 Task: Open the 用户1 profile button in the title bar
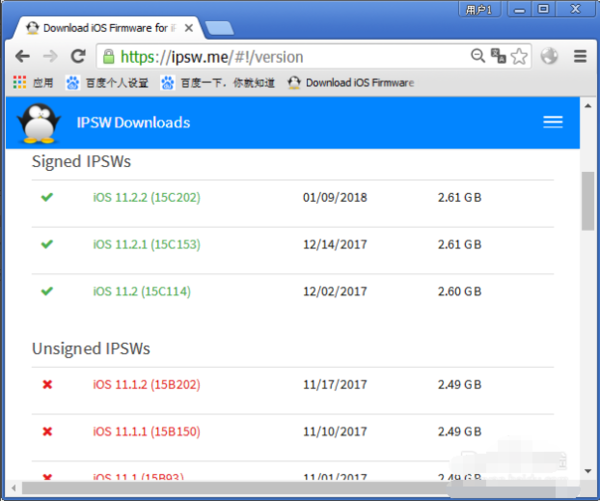pyautogui.click(x=479, y=10)
